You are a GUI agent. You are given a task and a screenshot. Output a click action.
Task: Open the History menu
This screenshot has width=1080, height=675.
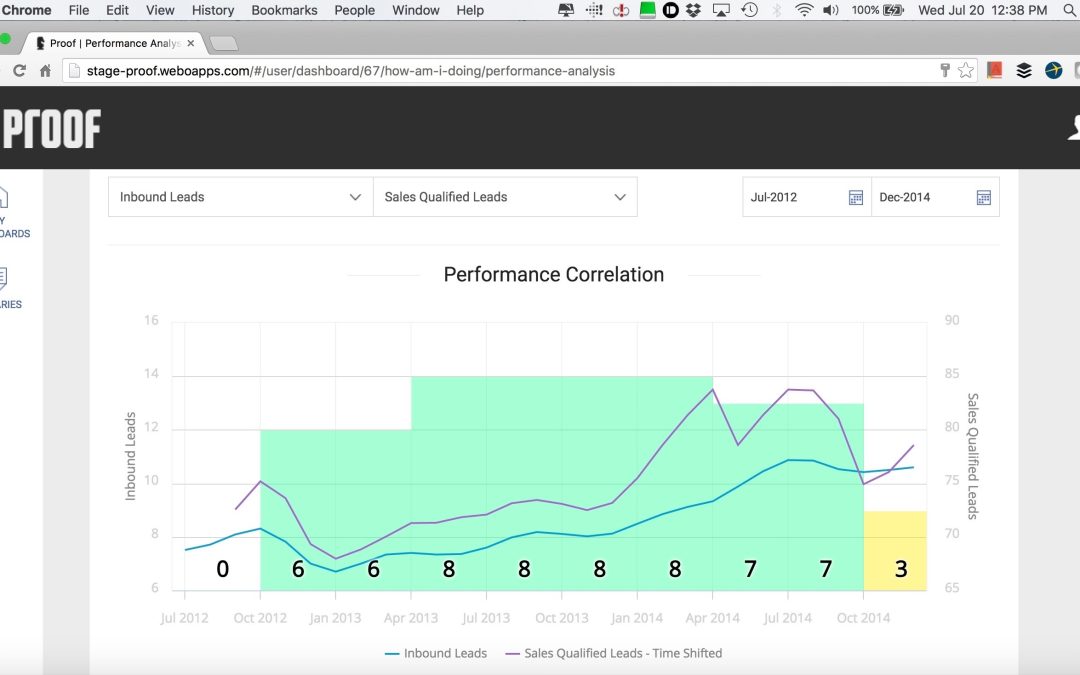[x=212, y=10]
